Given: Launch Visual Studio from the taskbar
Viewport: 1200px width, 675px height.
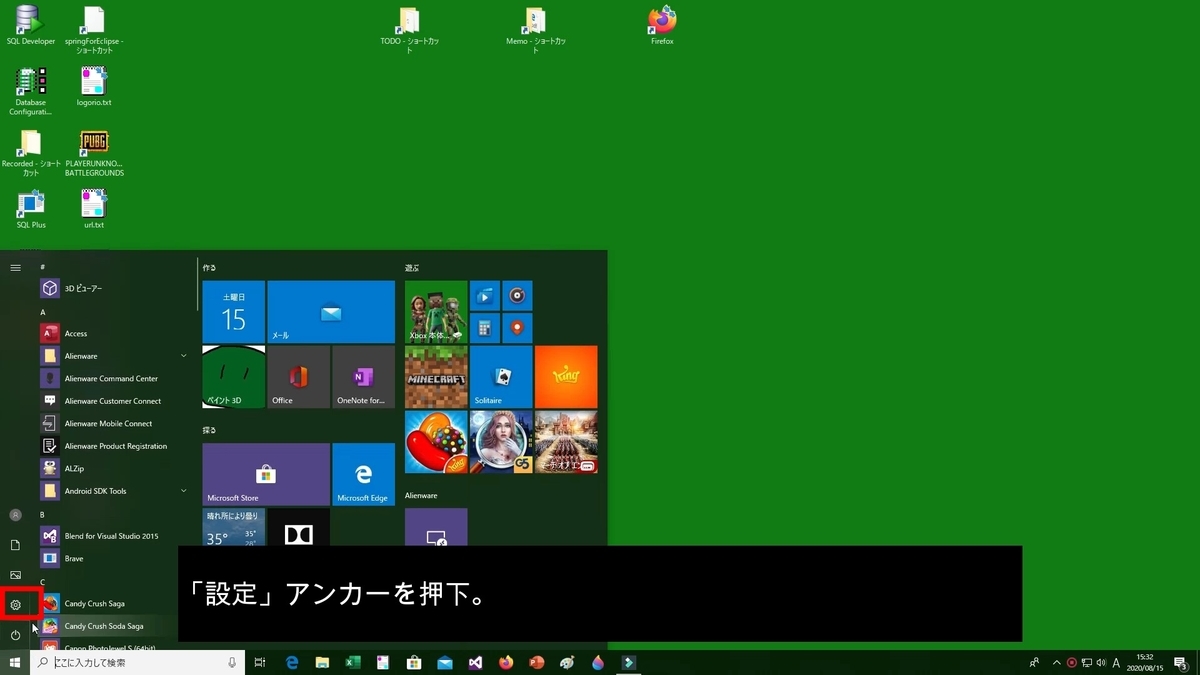Looking at the screenshot, I should click(475, 662).
